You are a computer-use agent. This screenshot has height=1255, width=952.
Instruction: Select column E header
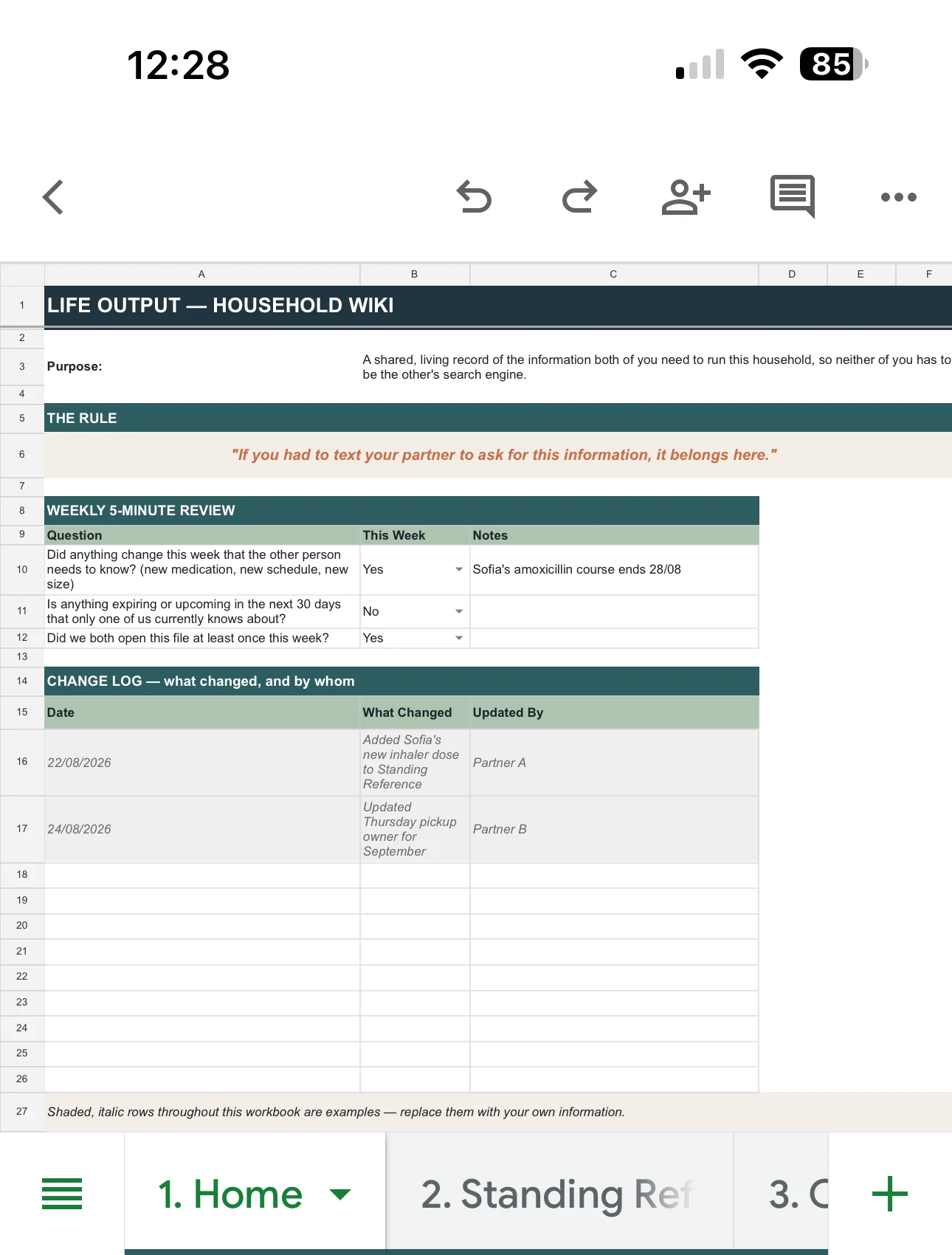[x=860, y=274]
